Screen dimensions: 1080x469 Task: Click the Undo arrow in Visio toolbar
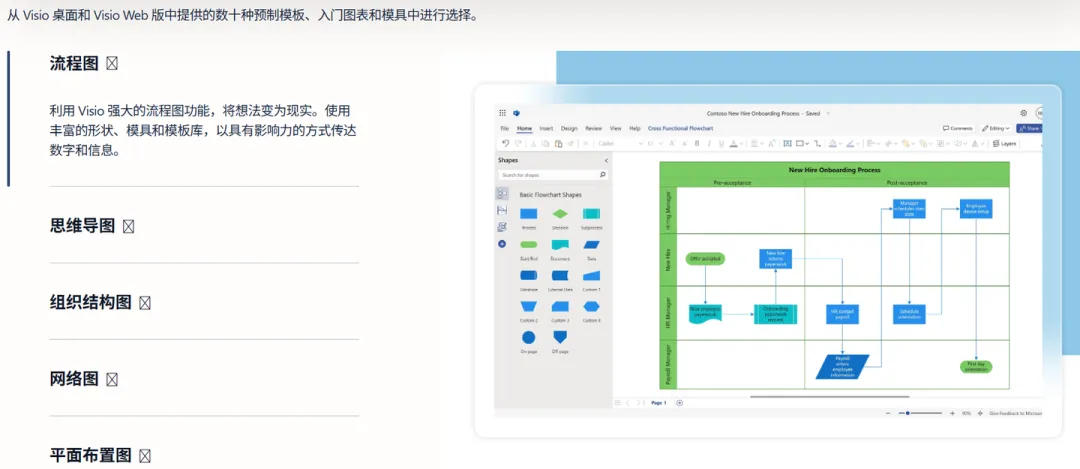pos(505,143)
